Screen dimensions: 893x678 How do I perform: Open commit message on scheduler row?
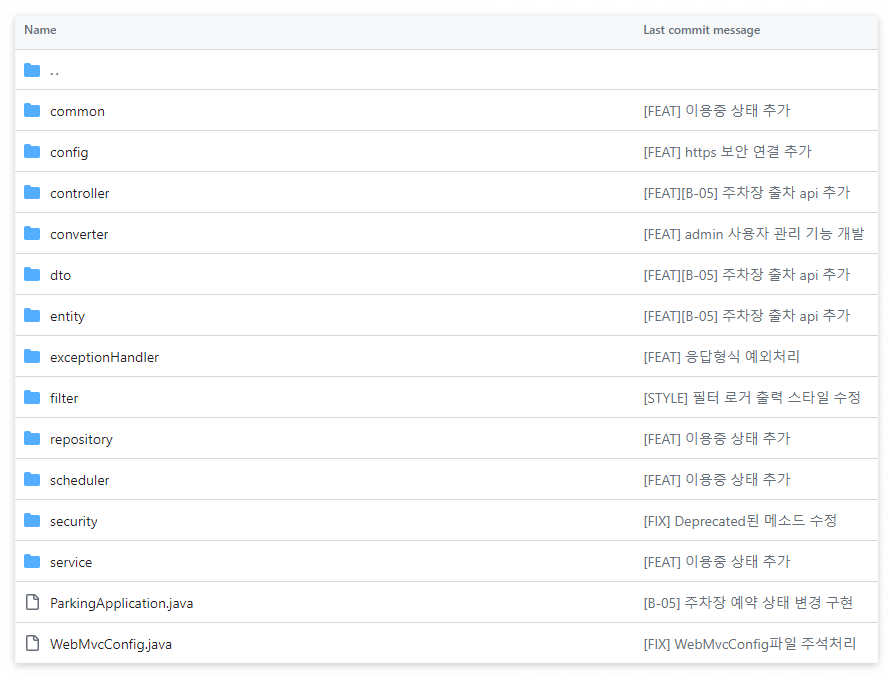[717, 480]
